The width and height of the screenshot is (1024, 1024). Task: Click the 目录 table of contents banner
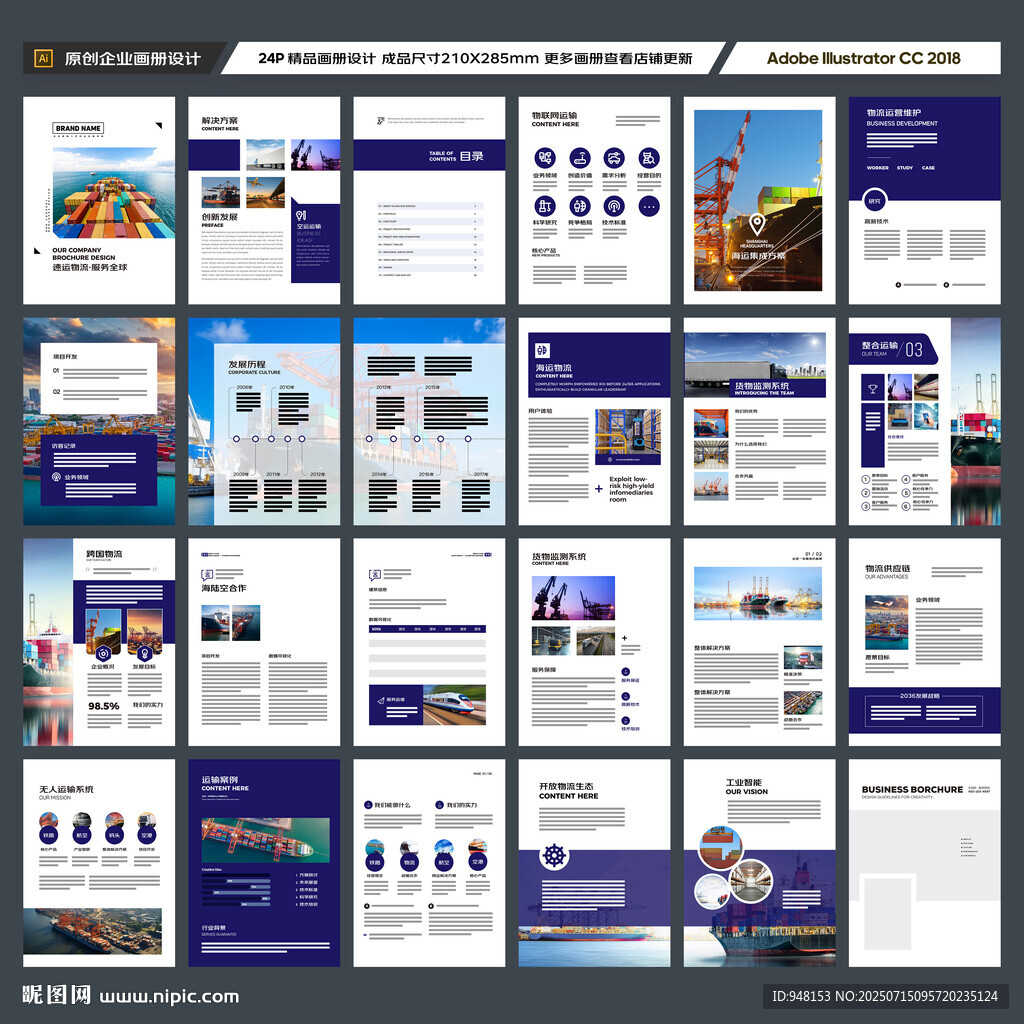(x=429, y=155)
